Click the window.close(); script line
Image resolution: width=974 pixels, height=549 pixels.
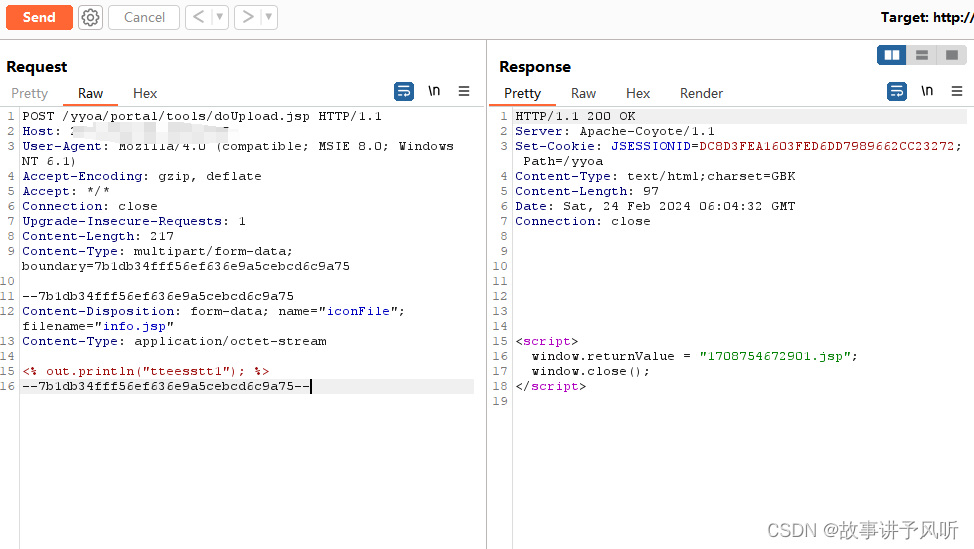(590, 371)
